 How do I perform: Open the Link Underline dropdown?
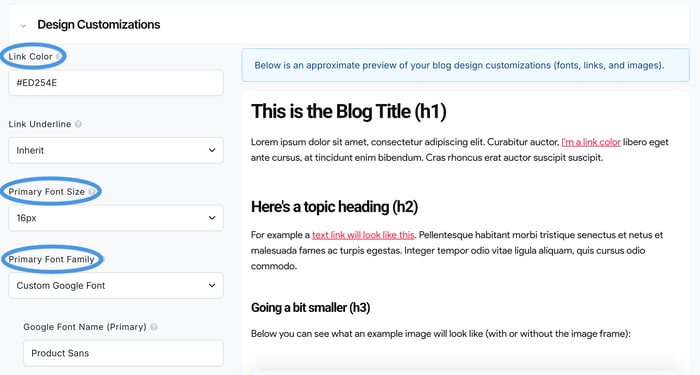[116, 150]
